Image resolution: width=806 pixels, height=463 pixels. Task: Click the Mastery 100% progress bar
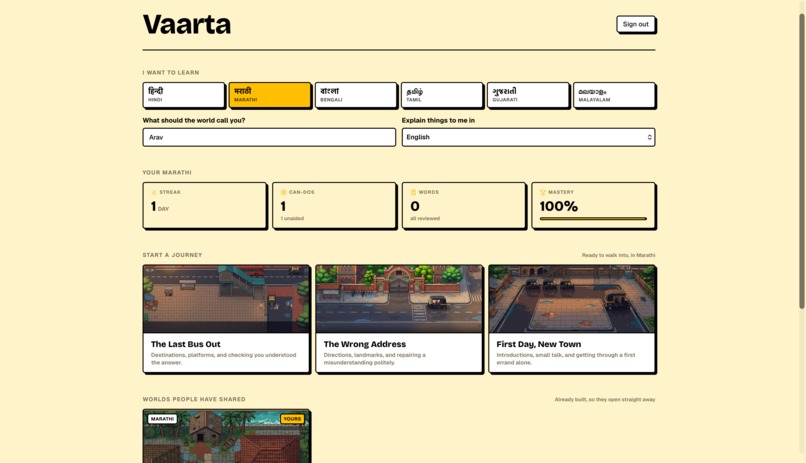click(x=593, y=219)
